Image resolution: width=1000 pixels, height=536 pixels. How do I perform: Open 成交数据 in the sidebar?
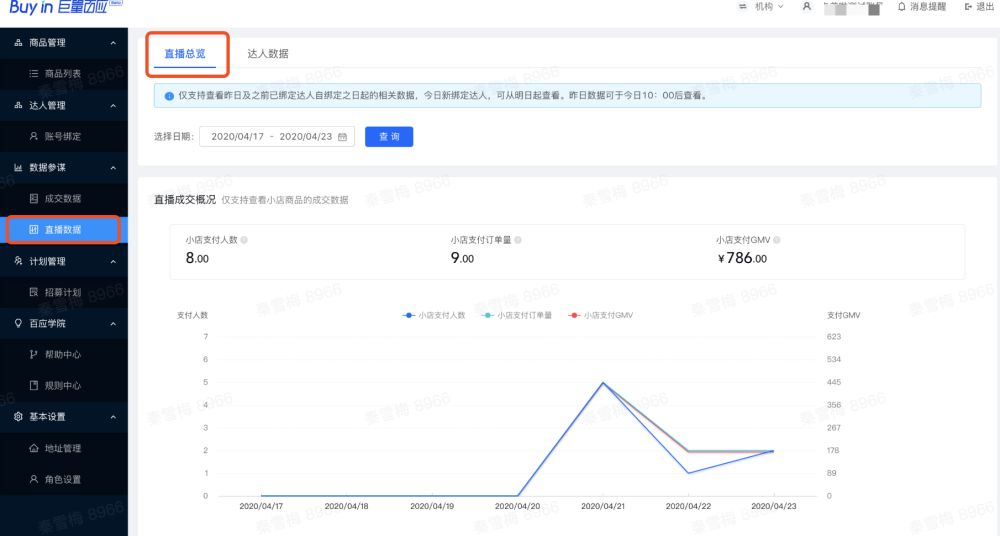pyautogui.click(x=62, y=198)
